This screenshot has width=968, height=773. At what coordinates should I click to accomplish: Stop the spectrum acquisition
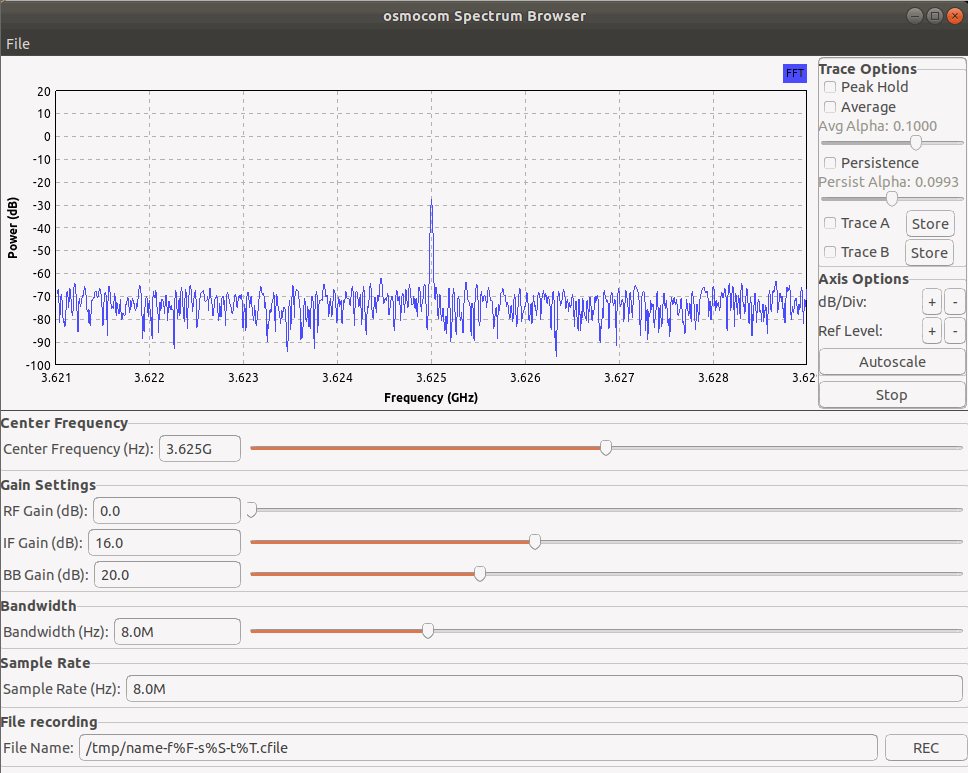pyautogui.click(x=891, y=394)
